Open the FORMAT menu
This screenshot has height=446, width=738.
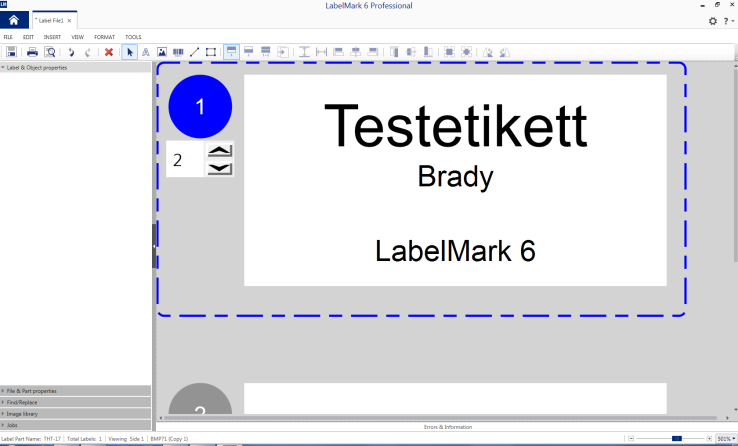click(x=104, y=37)
